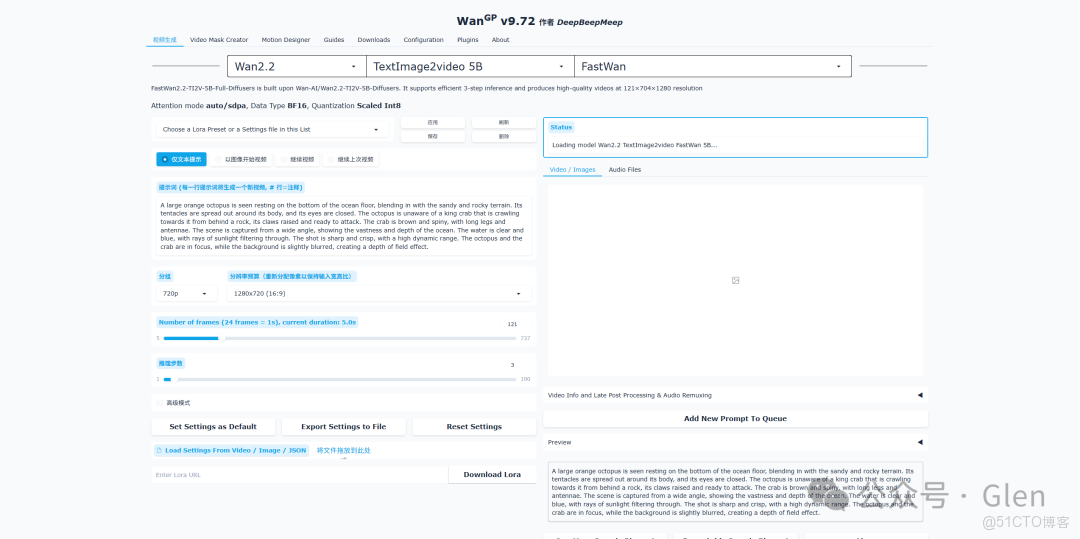1080x539 pixels.
Task: Click the file icon beside Load Settings From Video
Action: [159, 450]
